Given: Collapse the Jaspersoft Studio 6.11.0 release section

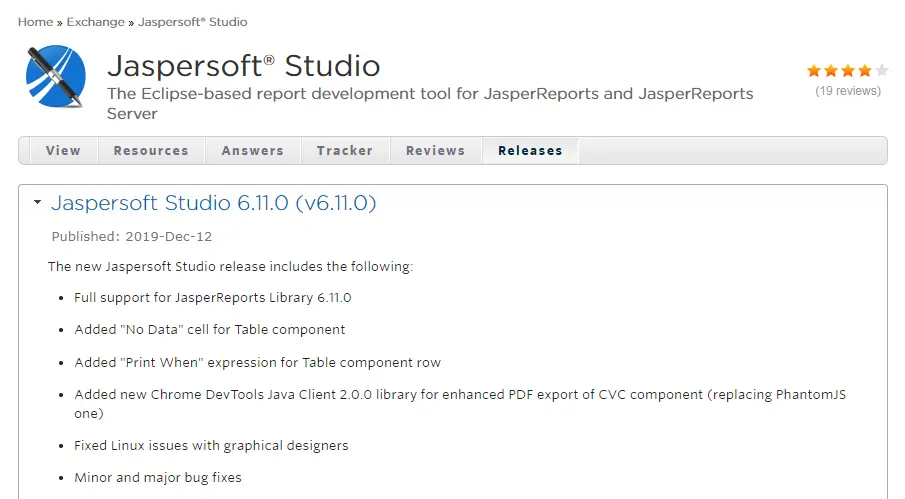Looking at the screenshot, I should [37, 203].
